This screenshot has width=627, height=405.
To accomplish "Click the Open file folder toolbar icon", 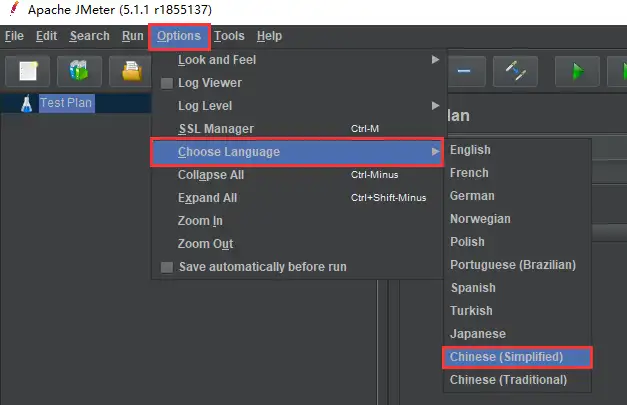I will click(131, 72).
